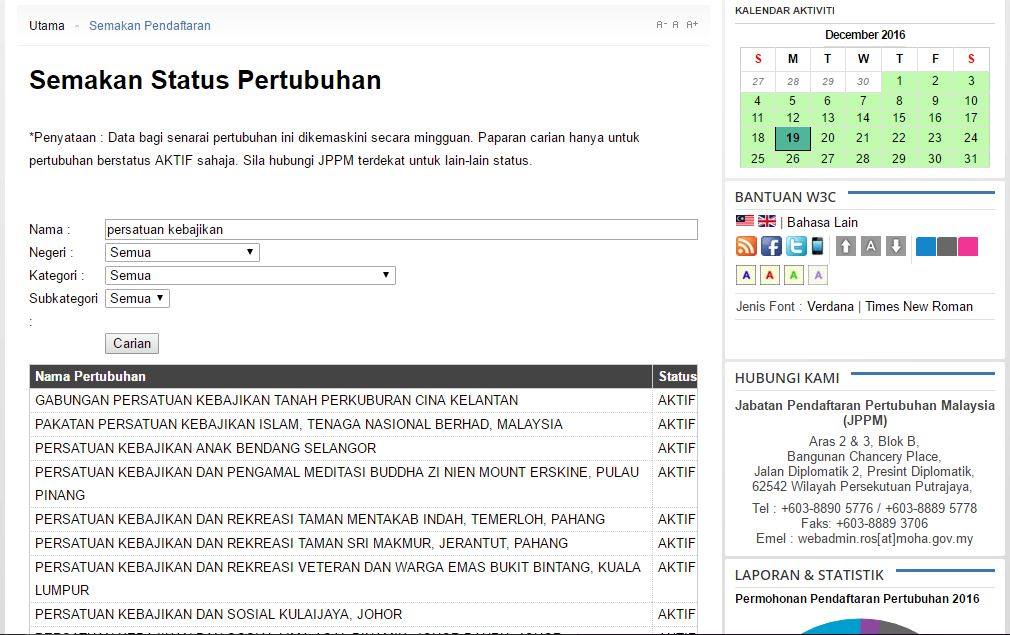Choose the blue letter A font colour
This screenshot has width=1010, height=635.
746,275
